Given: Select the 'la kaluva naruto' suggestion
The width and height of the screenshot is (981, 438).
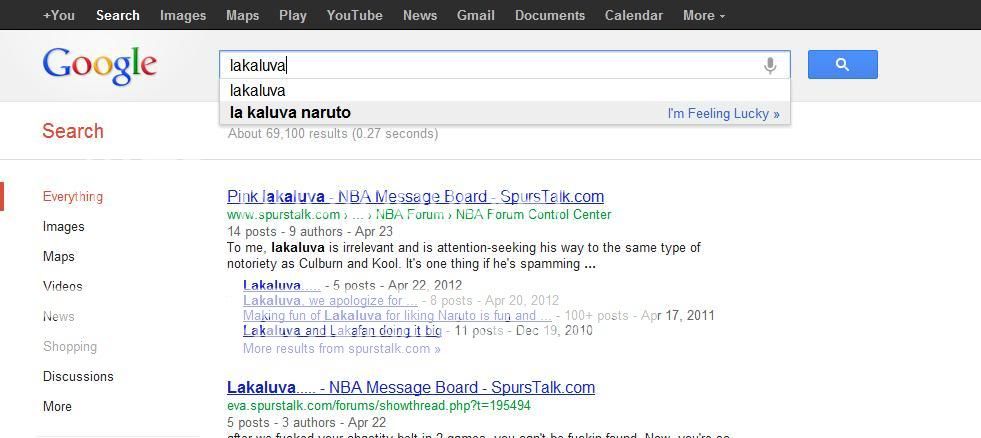Looking at the screenshot, I should pyautogui.click(x=290, y=113).
